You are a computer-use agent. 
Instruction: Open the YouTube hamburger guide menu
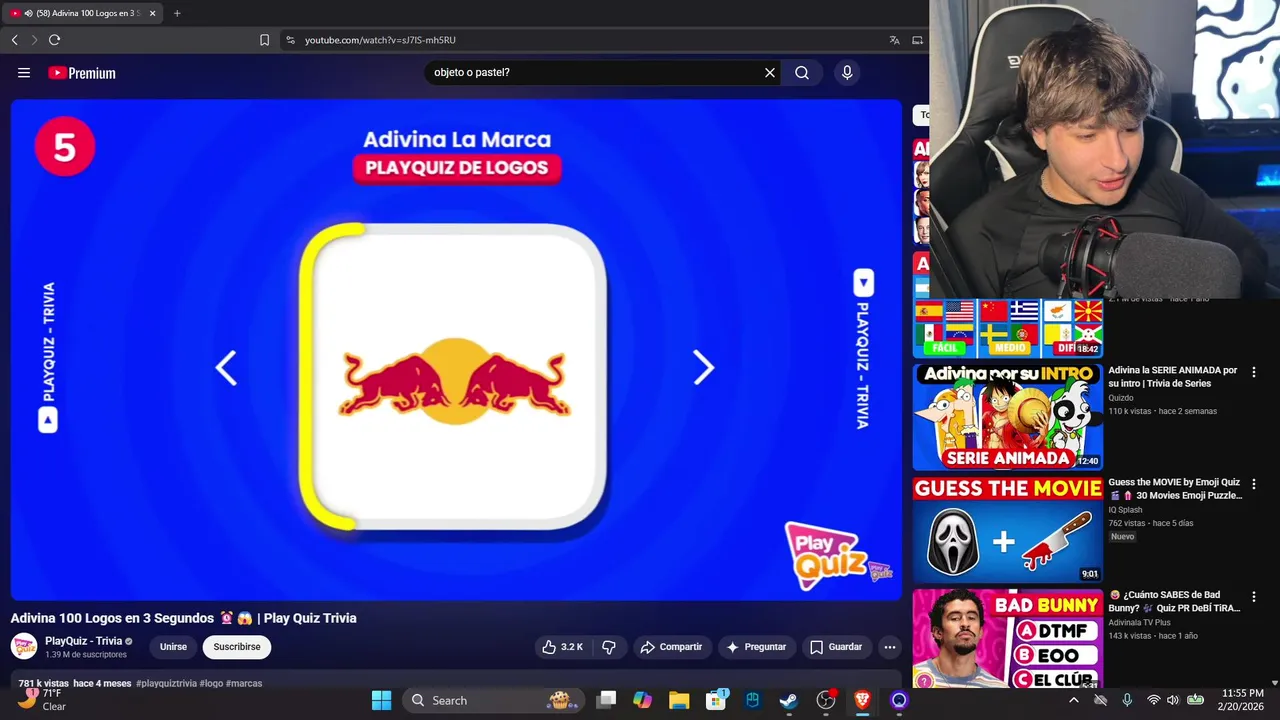pyautogui.click(x=24, y=73)
